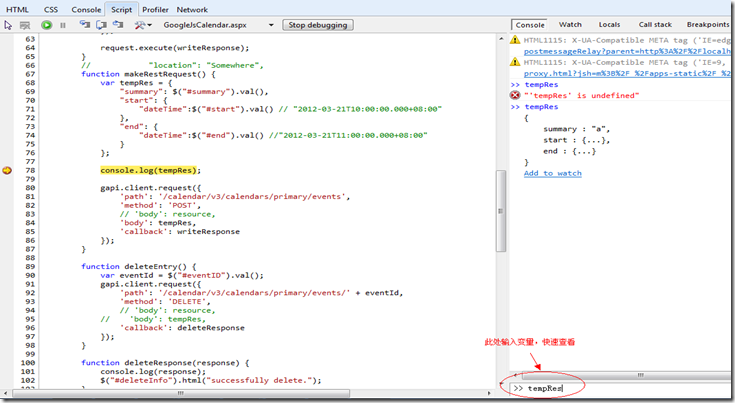Open the Network tab
This screenshot has height=403, width=735.
(193, 9)
